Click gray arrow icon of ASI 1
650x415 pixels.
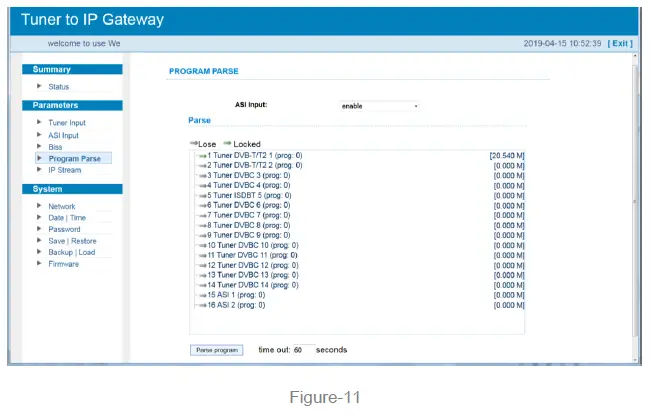(203, 296)
